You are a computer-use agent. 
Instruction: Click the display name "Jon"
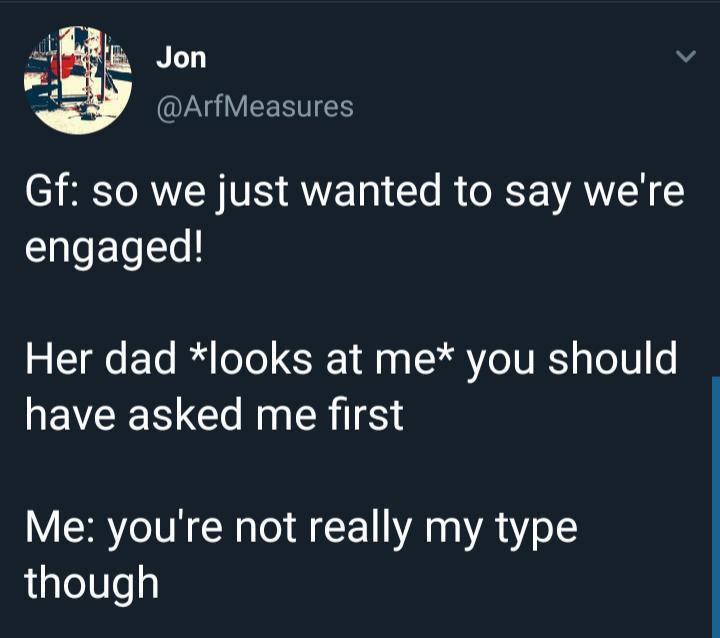[x=181, y=57]
